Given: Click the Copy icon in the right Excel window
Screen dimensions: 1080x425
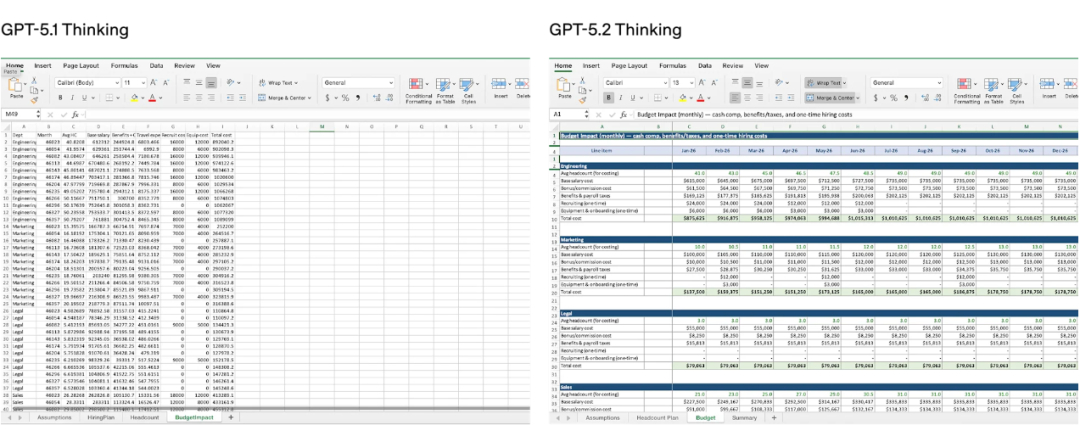Looking at the screenshot, I should [x=583, y=90].
